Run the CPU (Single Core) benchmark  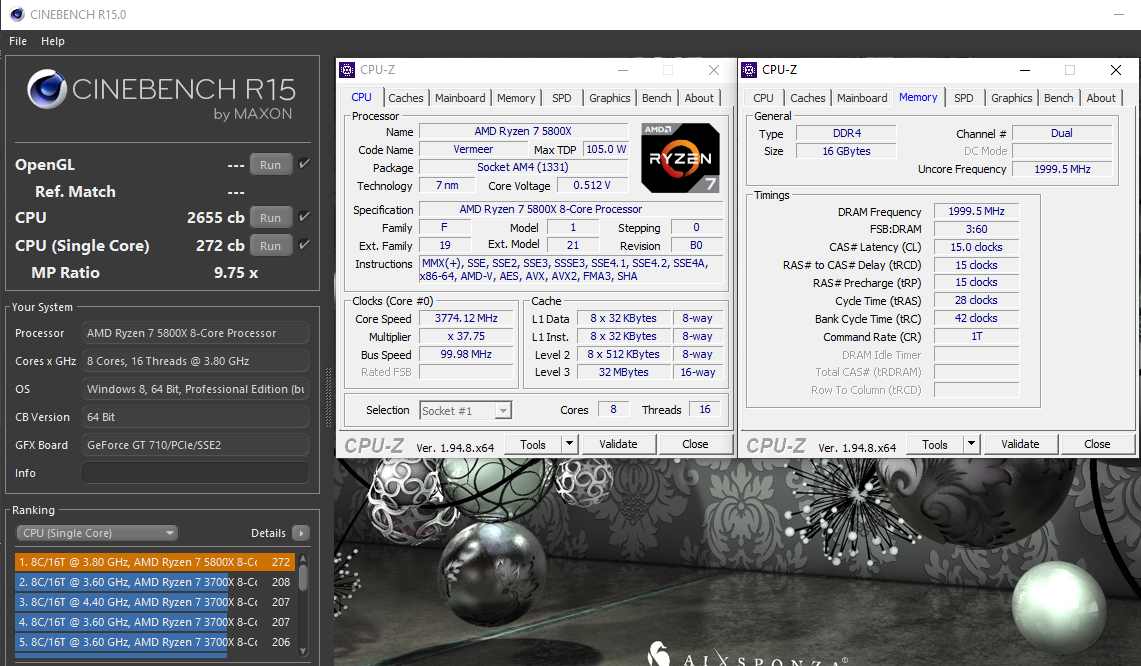[271, 245]
